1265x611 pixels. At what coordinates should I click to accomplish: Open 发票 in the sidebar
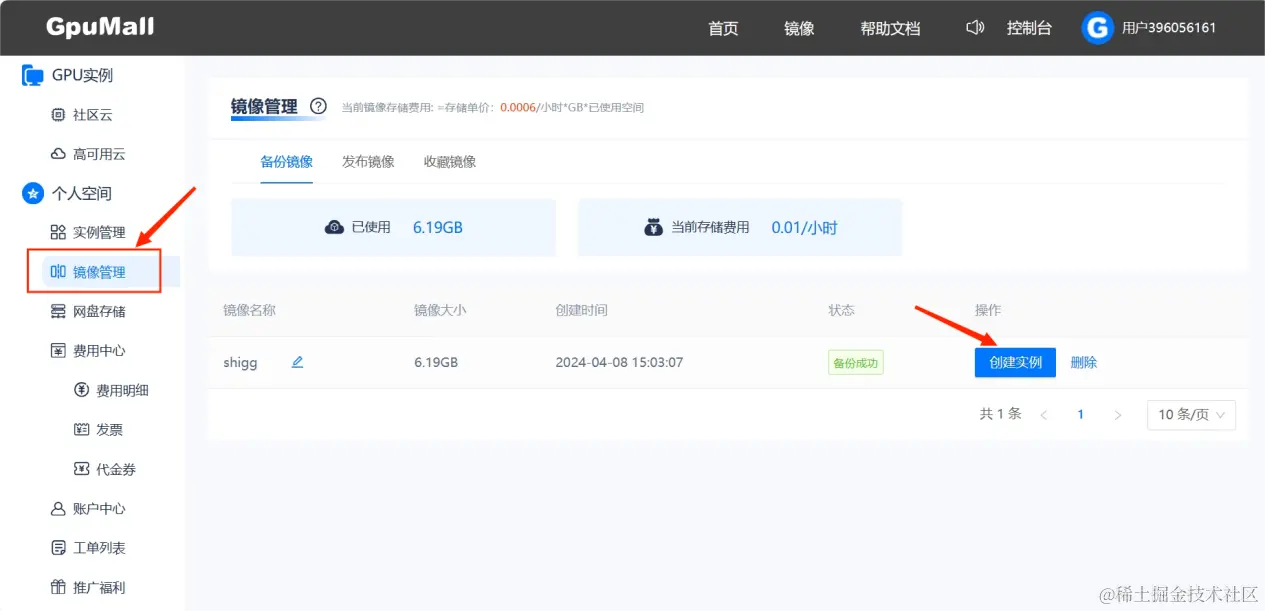pos(110,429)
